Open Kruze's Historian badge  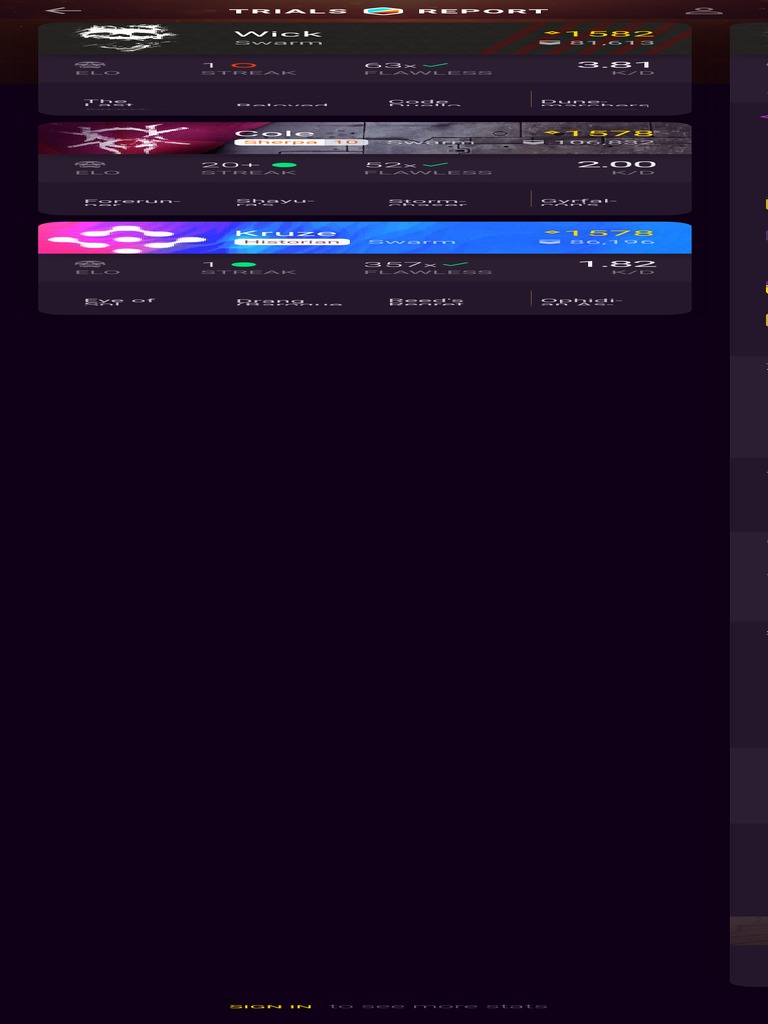(x=292, y=242)
